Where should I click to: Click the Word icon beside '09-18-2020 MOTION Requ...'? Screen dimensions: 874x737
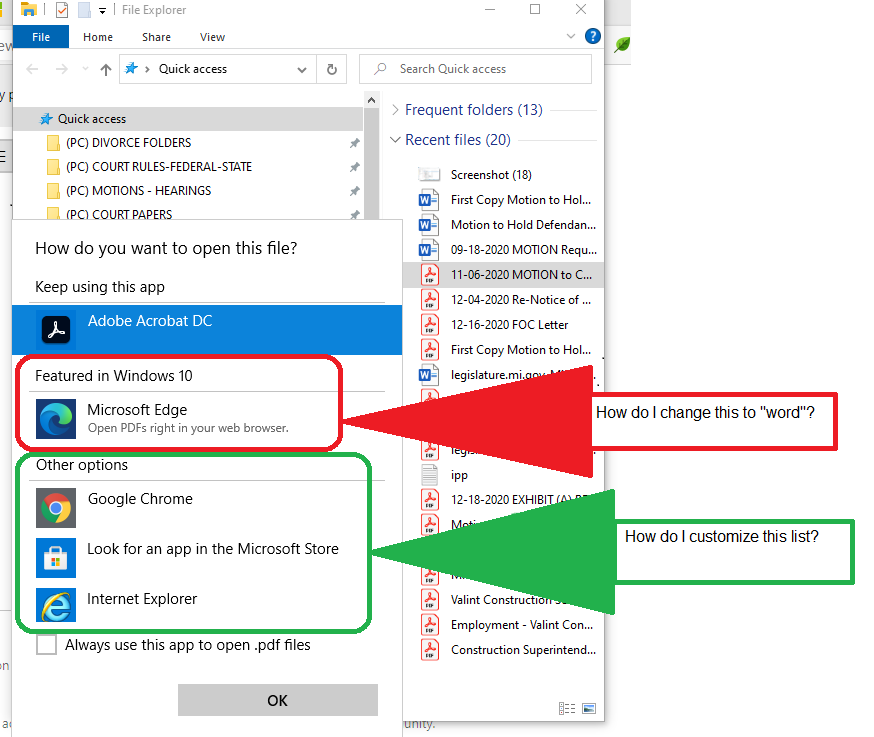coord(428,249)
